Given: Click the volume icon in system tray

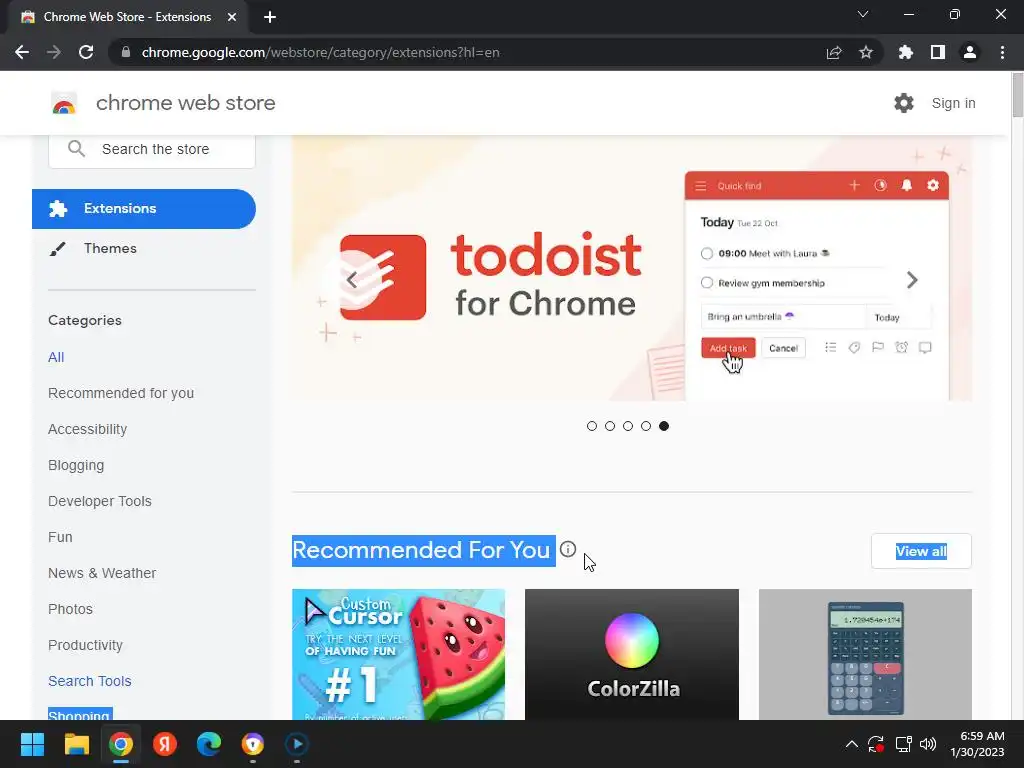Looking at the screenshot, I should point(928,744).
